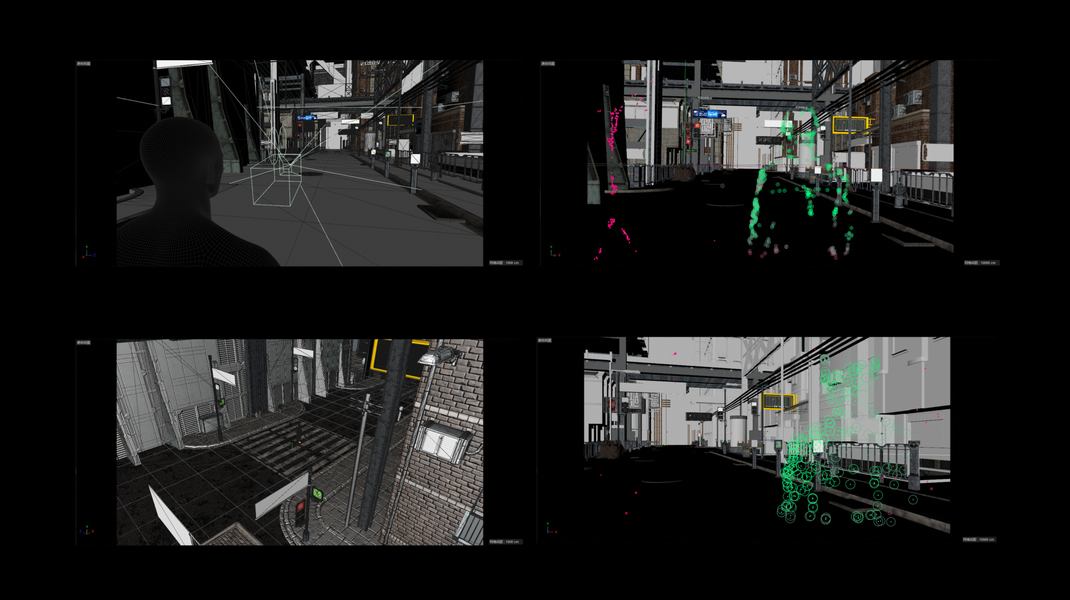Click the axis gizmo in the wireframe head viewport

coord(87,253)
